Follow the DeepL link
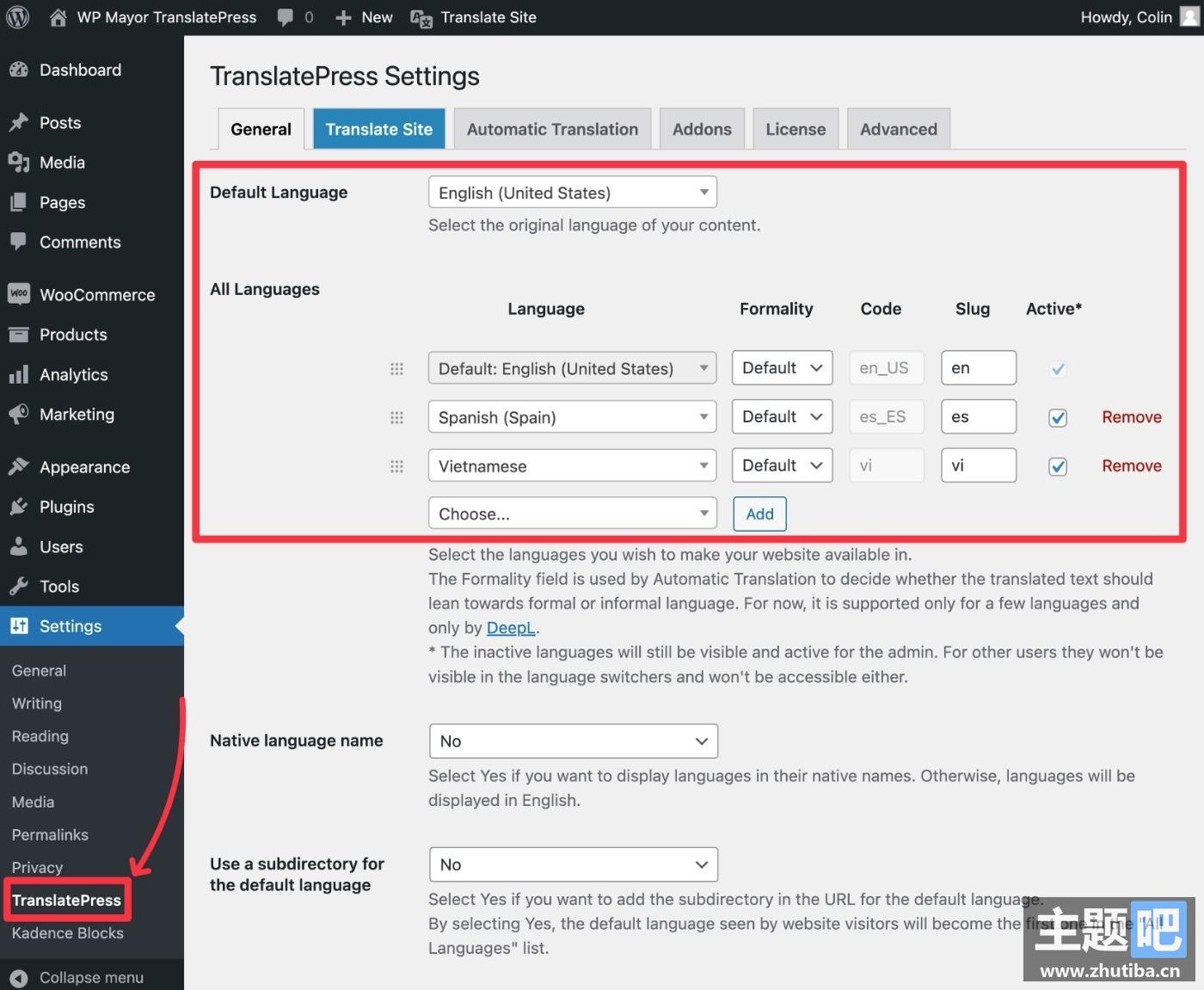This screenshot has width=1204, height=990. coord(511,628)
